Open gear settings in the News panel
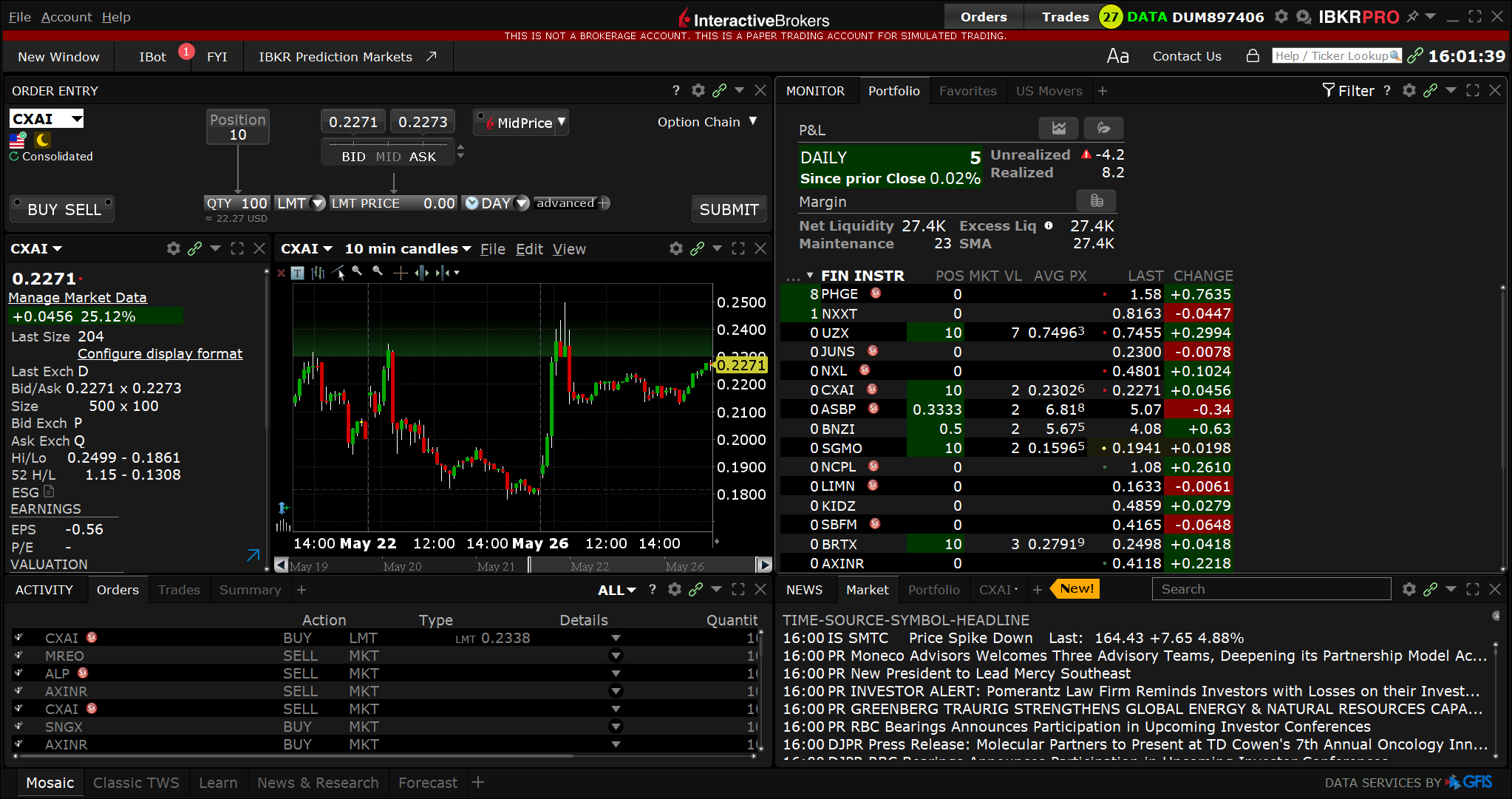The image size is (1512, 799). (x=1409, y=589)
